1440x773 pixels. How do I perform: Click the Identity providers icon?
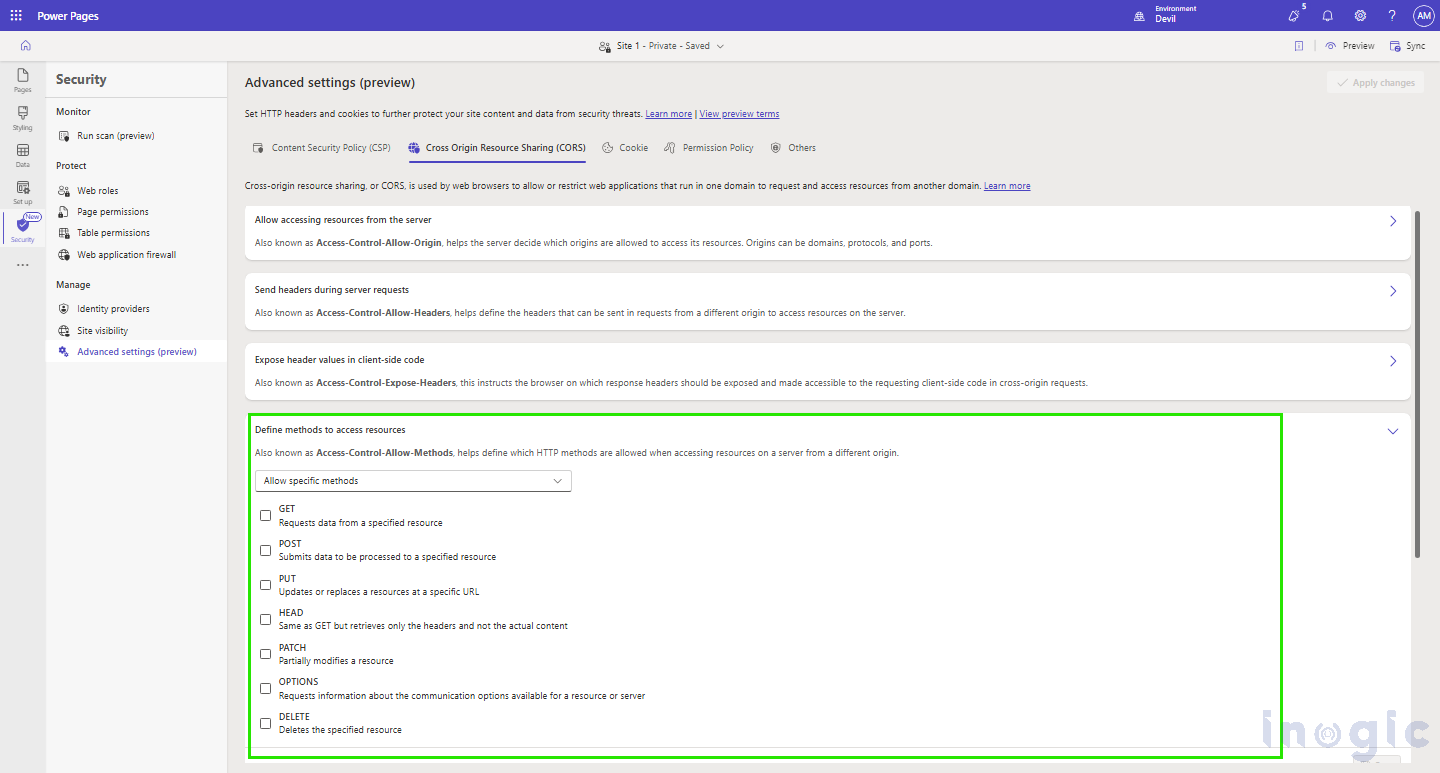64,309
